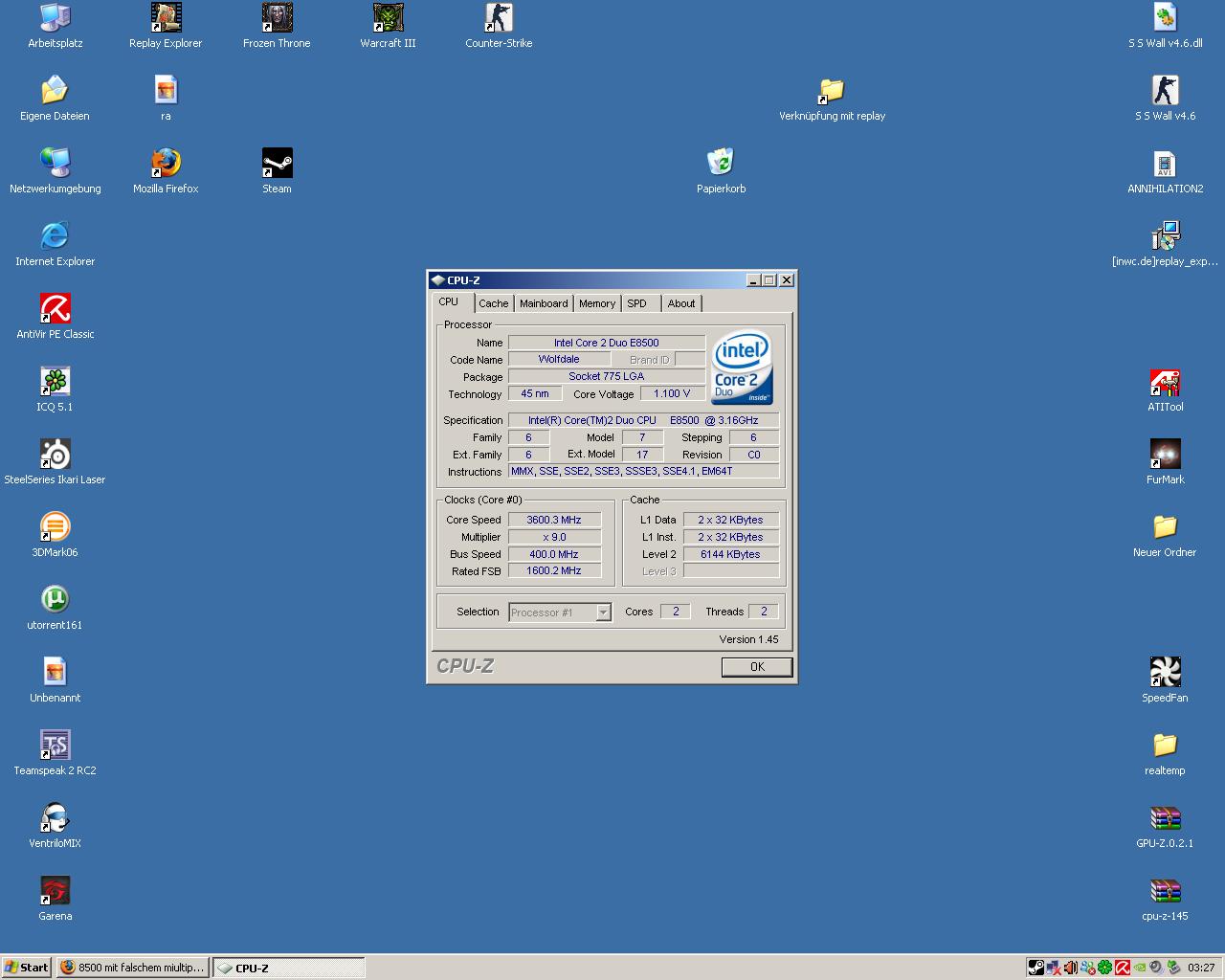
Task: Click Rated FSB 1600.2 MHz value
Action: pos(554,570)
